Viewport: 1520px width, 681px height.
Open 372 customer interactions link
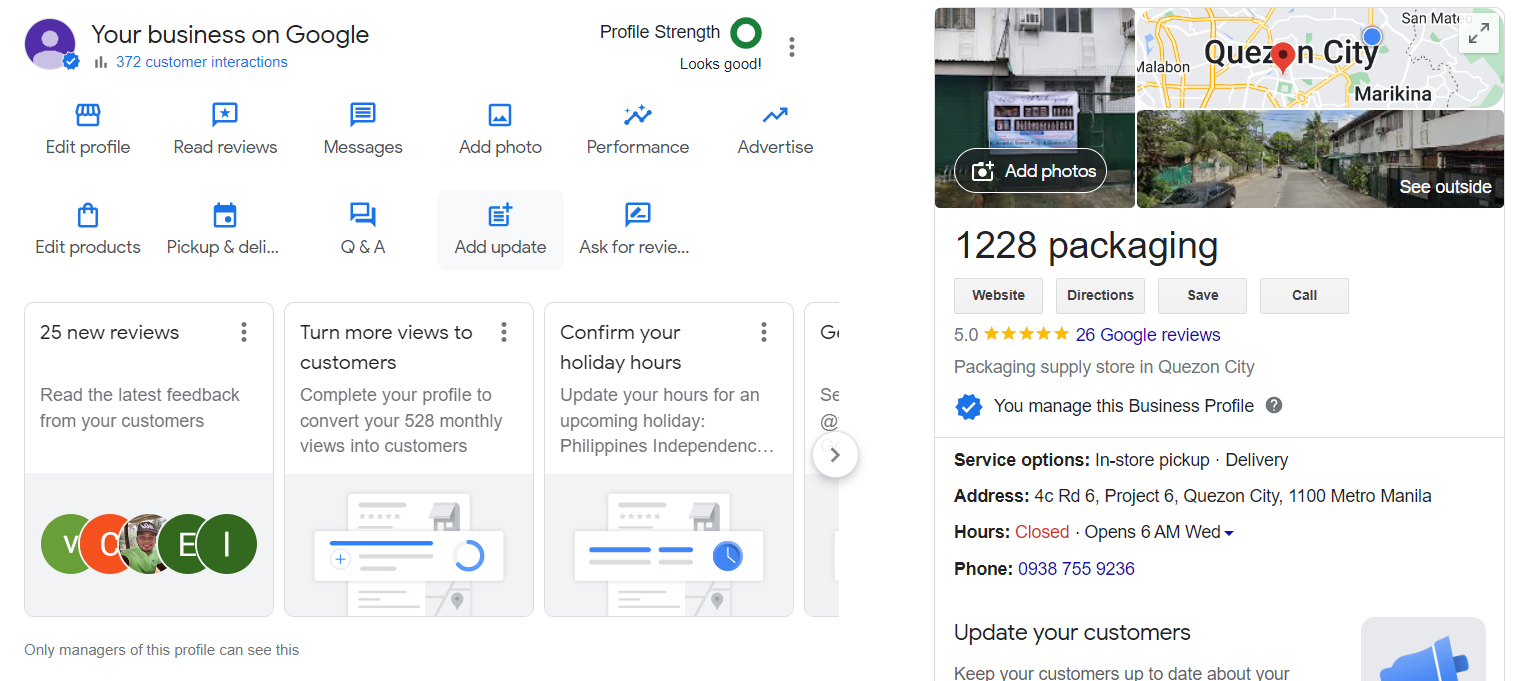201,62
